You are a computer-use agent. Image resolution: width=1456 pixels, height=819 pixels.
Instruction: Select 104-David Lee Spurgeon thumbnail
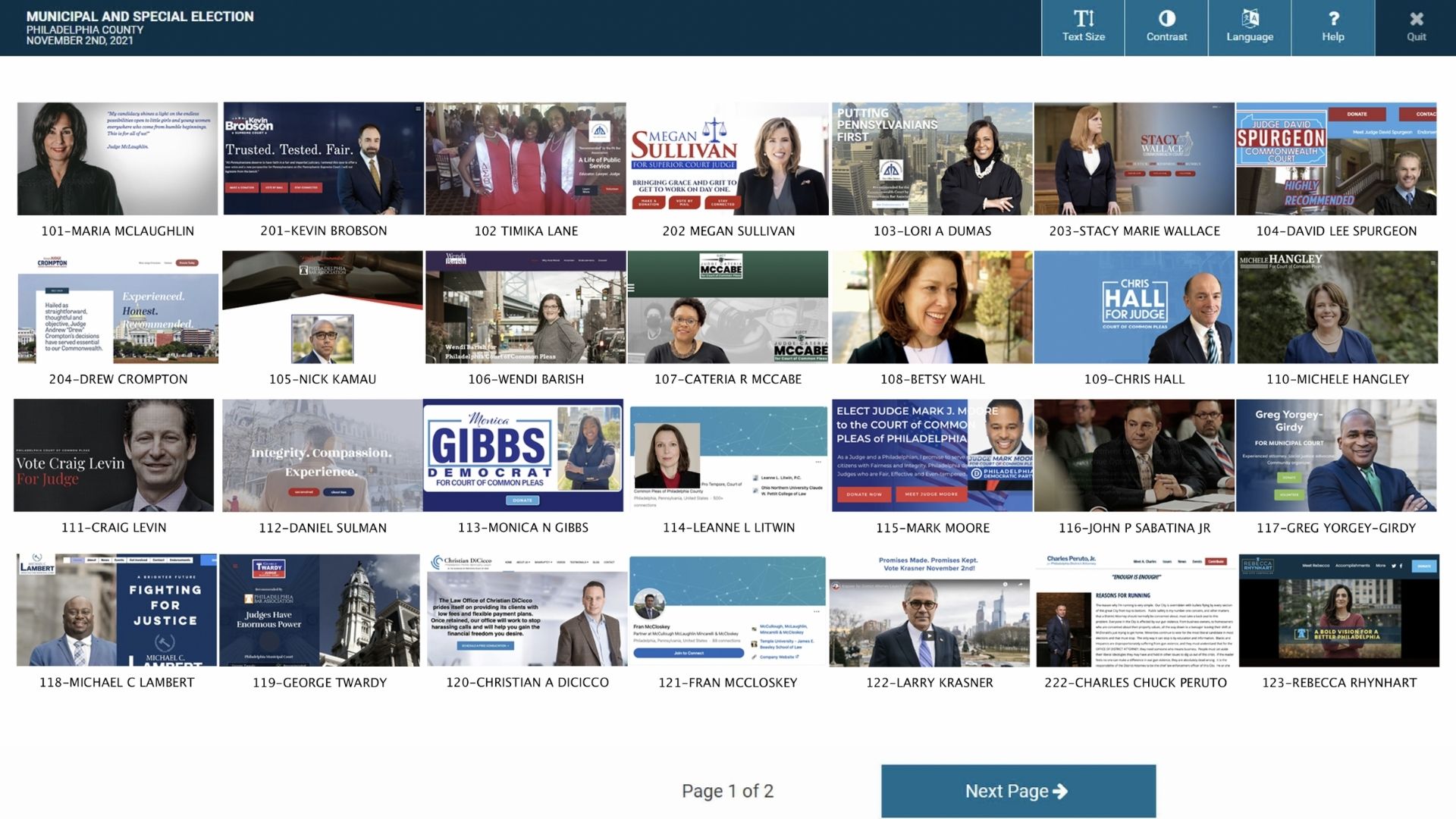(x=1336, y=158)
